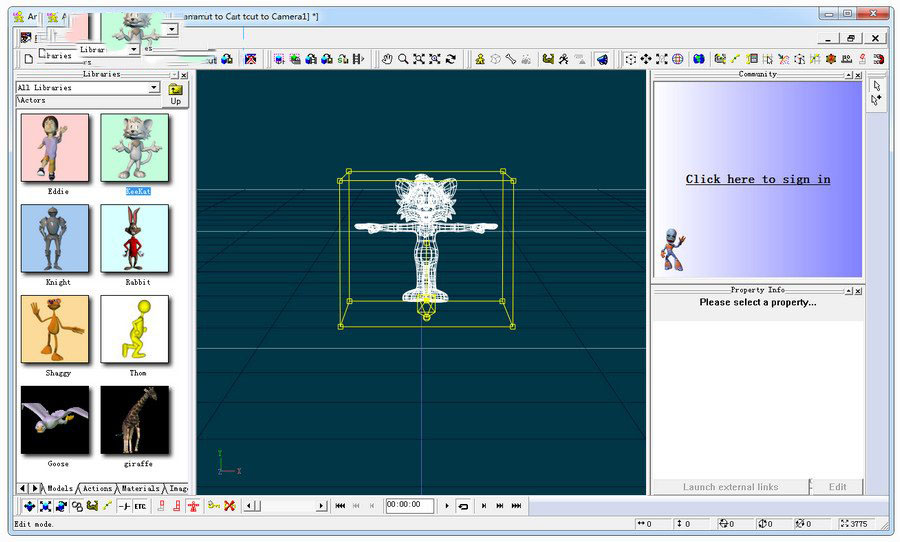Click Launch external links button

(731, 487)
